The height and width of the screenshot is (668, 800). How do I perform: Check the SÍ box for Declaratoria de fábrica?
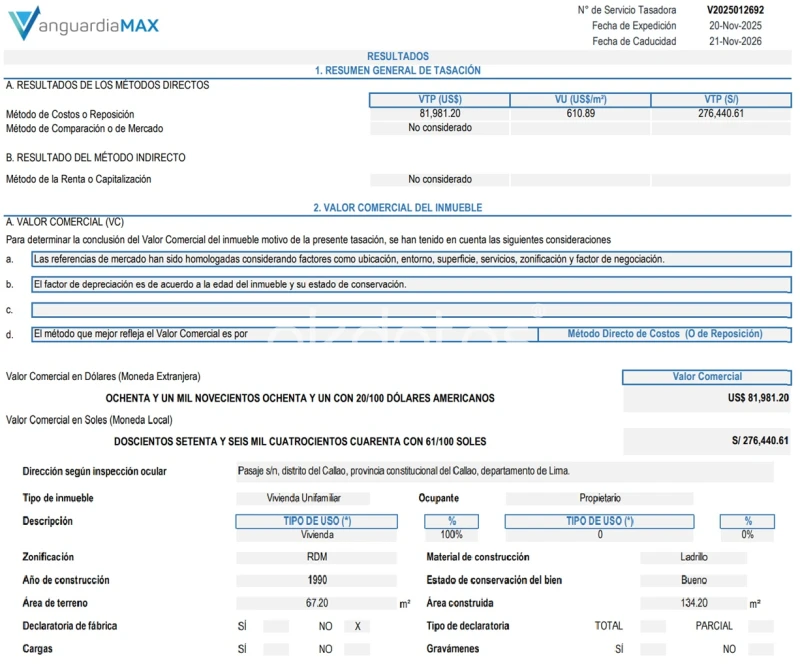coord(276,626)
